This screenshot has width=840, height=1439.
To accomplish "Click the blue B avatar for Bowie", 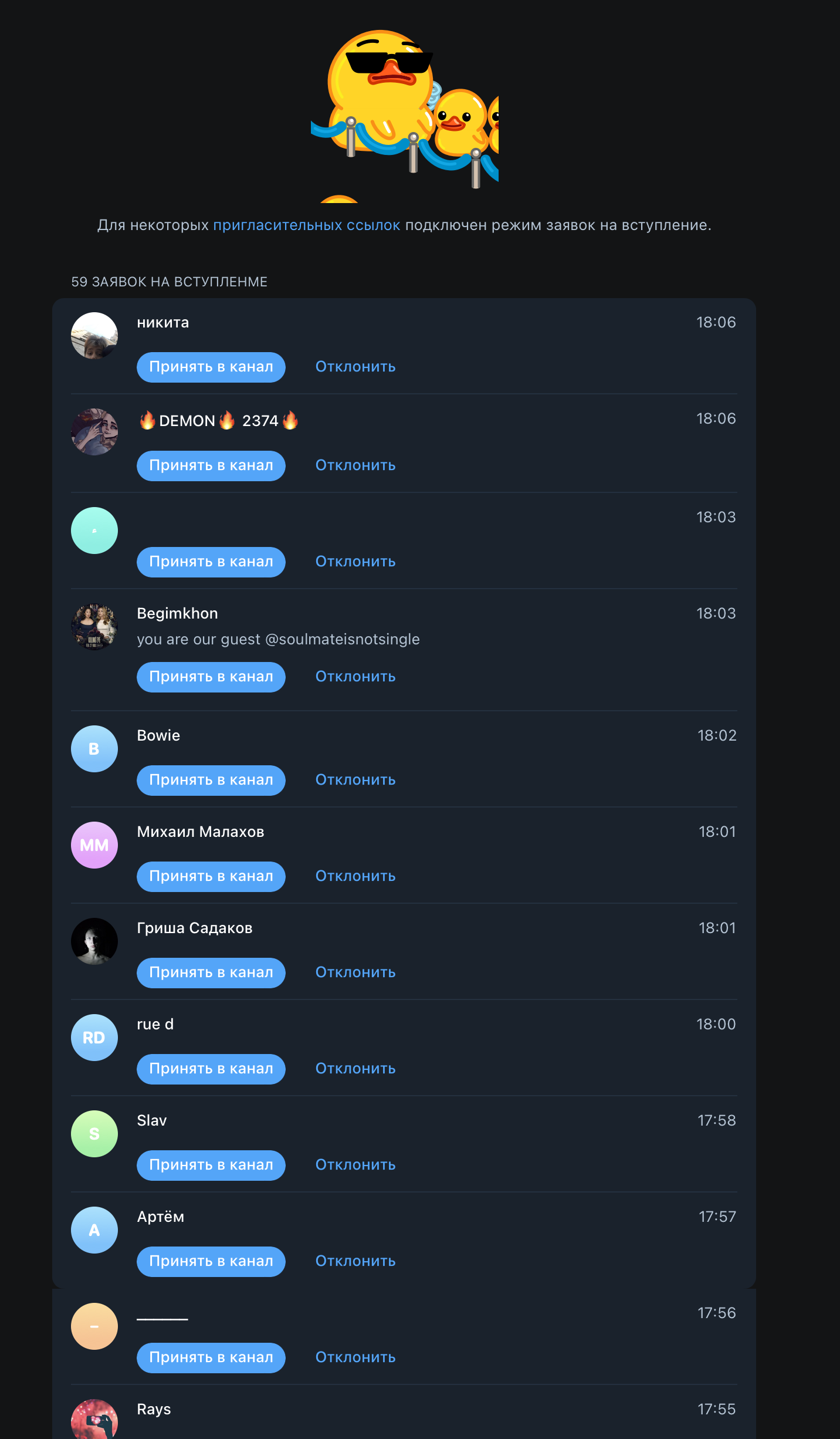I will click(94, 749).
